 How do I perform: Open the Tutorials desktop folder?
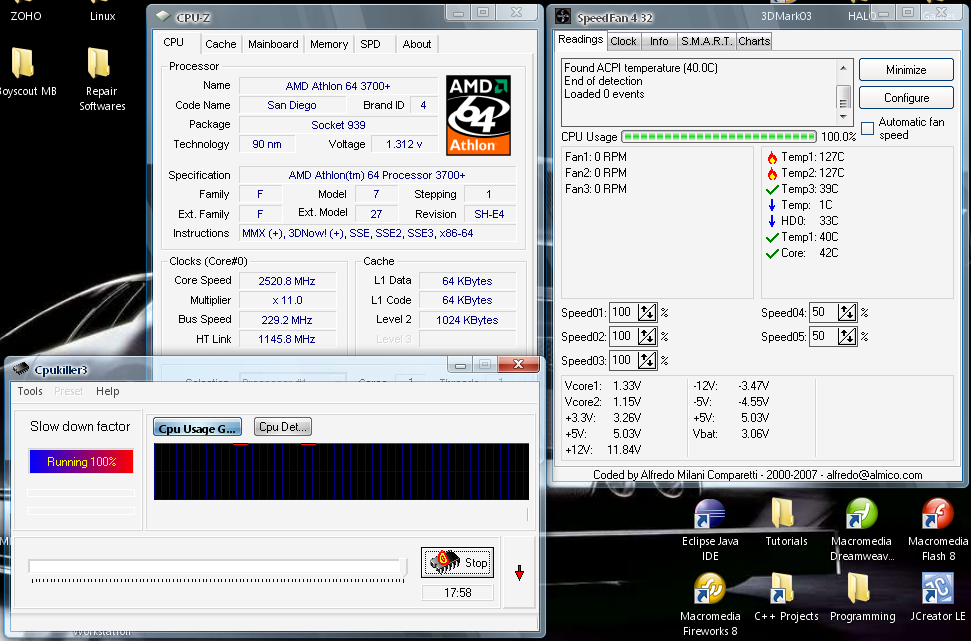pos(786,523)
